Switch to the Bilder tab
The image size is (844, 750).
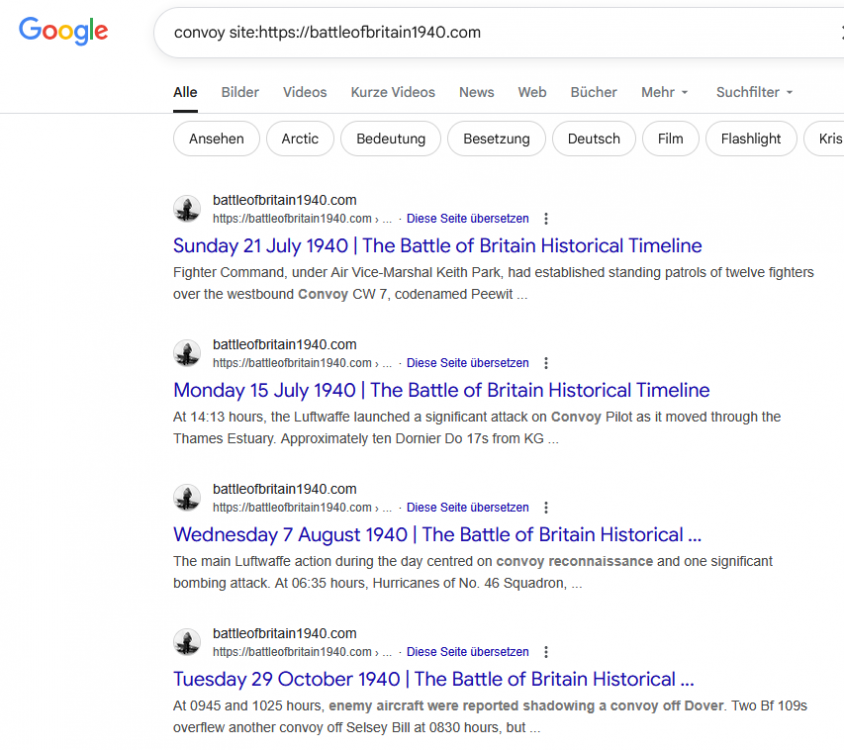(x=240, y=92)
